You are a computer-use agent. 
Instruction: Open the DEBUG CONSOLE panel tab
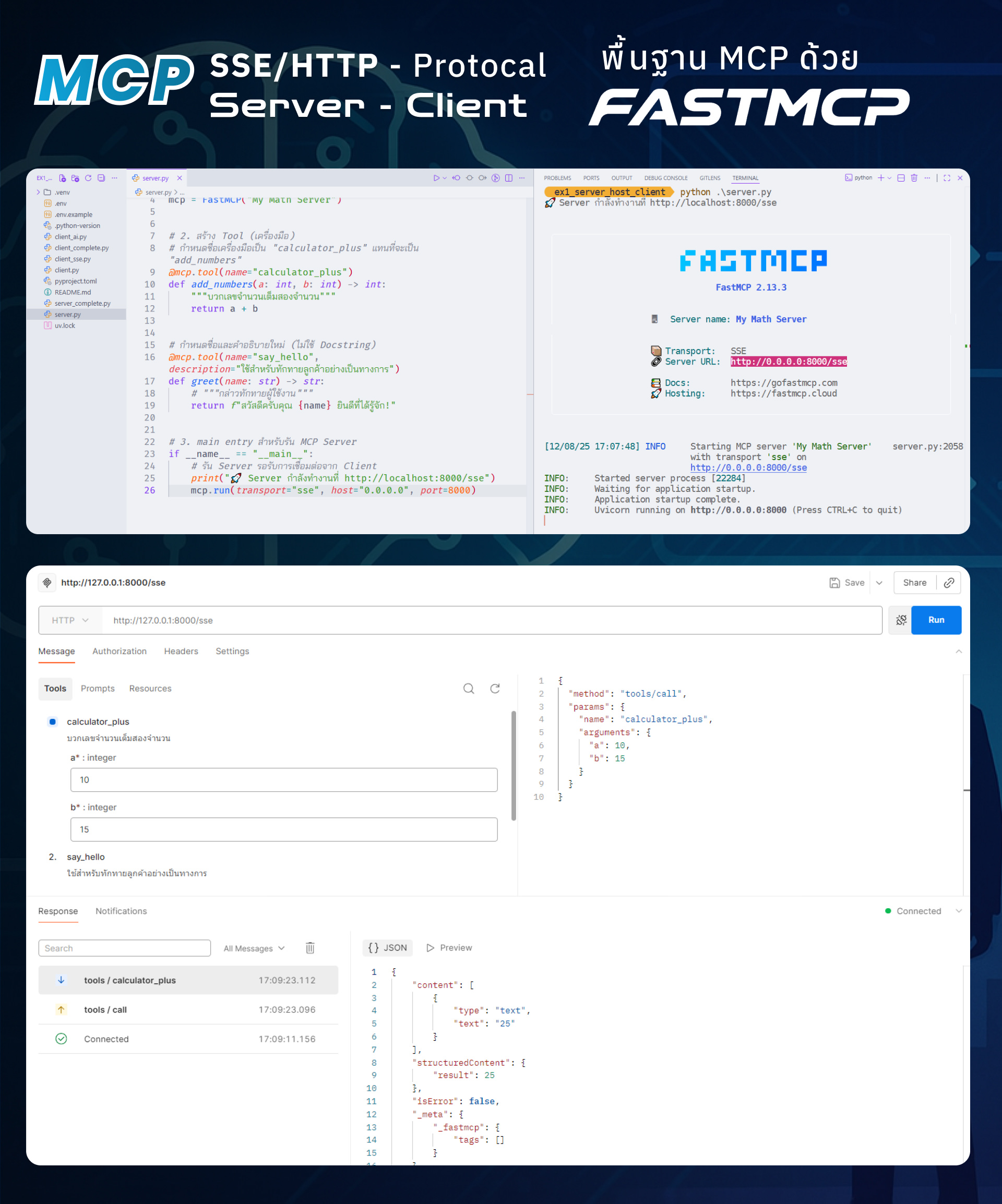[x=665, y=178]
